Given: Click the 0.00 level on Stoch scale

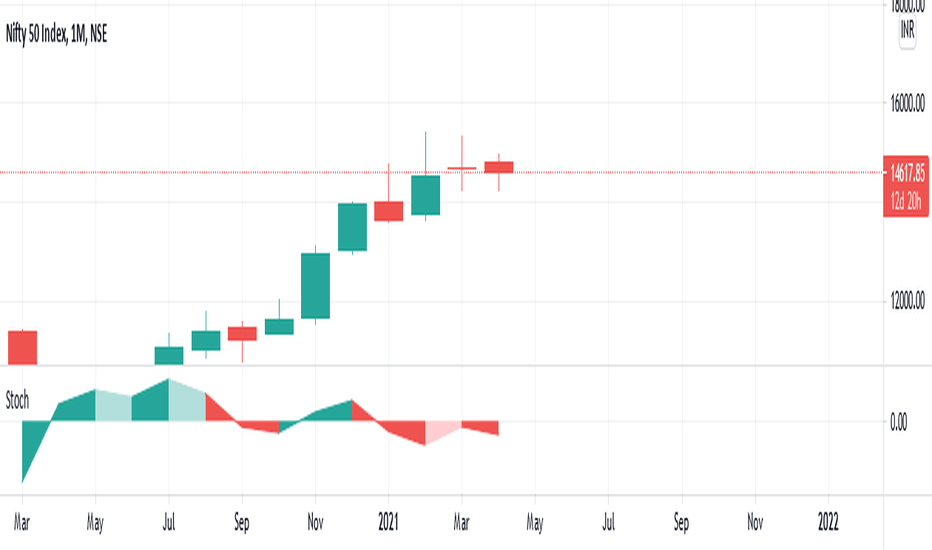Looking at the screenshot, I should [899, 422].
